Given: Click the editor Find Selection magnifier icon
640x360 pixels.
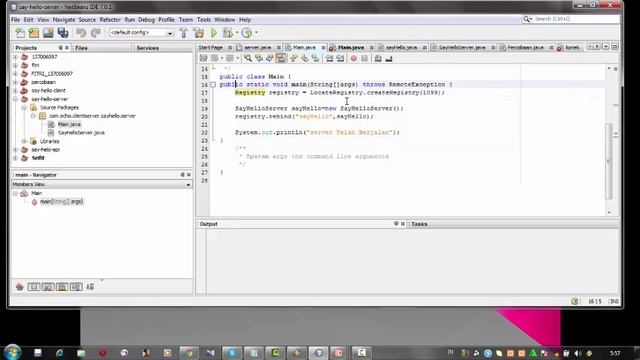Looking at the screenshot, I should pyautogui.click(x=248, y=58).
